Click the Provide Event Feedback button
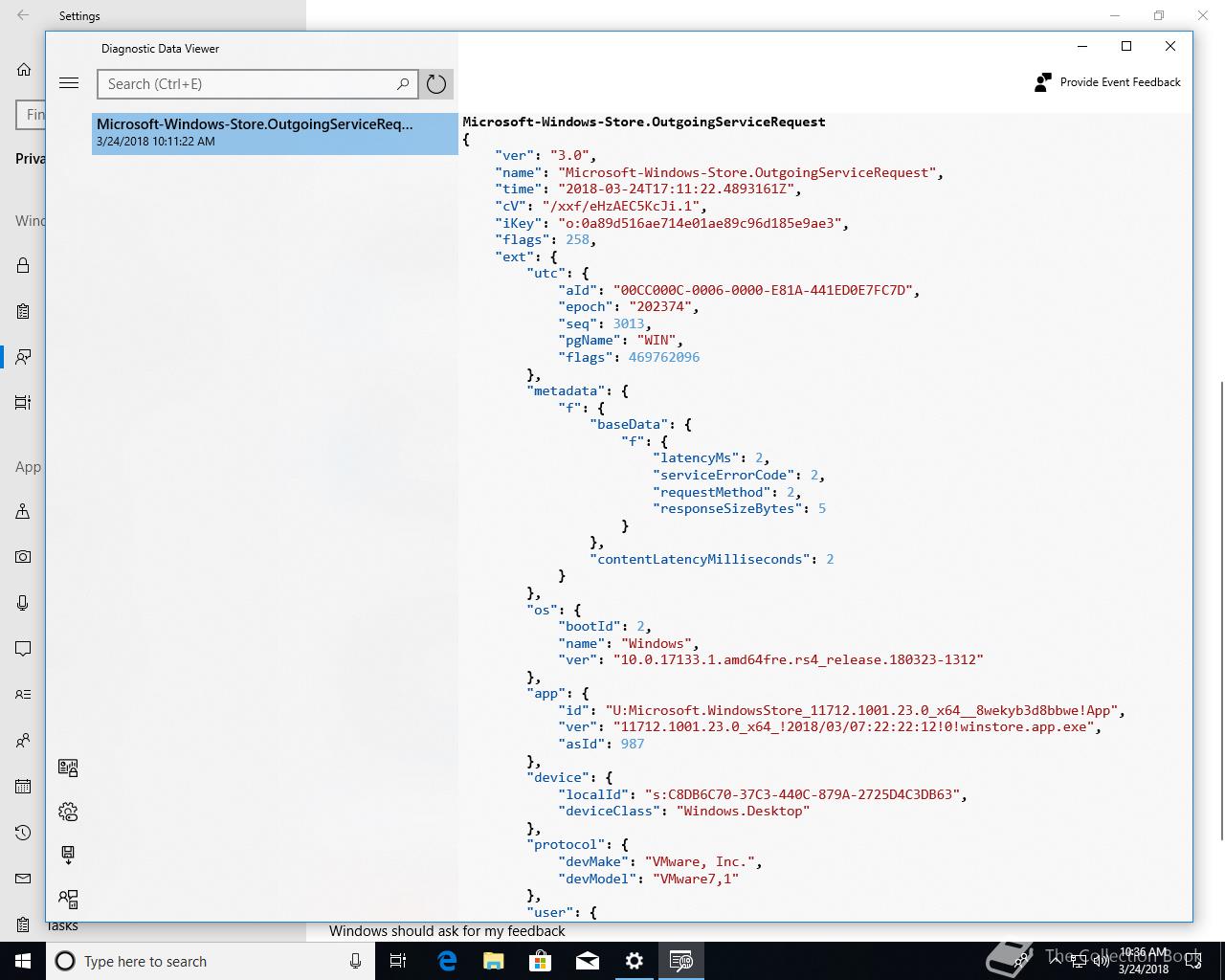Viewport: 1225px width, 980px height. coord(1108,82)
